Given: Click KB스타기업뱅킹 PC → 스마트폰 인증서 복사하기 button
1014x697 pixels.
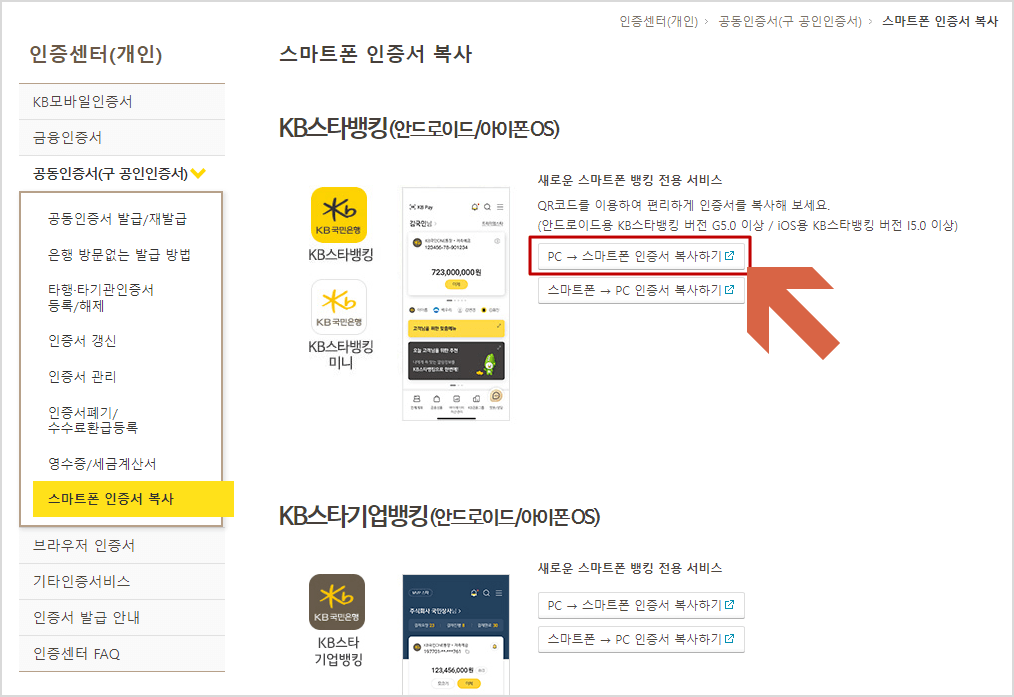Looking at the screenshot, I should tap(641, 605).
